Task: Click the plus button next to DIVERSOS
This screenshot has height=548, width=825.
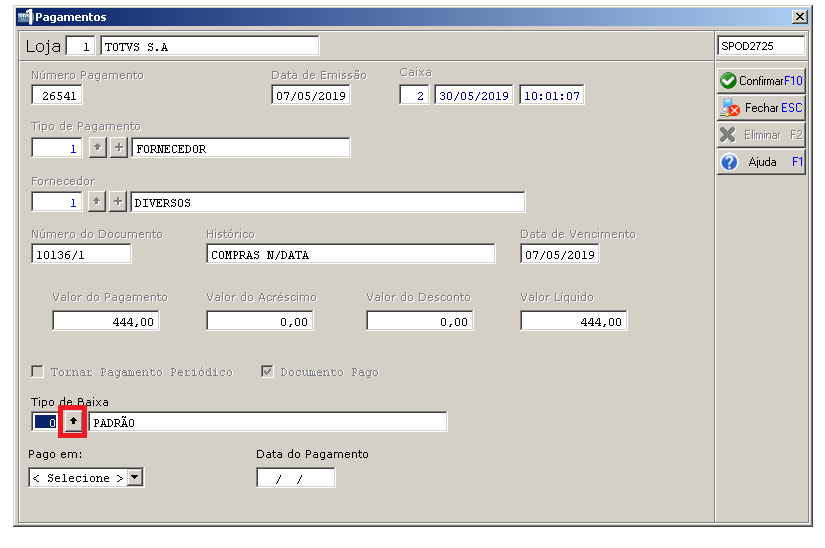Action: tap(118, 201)
